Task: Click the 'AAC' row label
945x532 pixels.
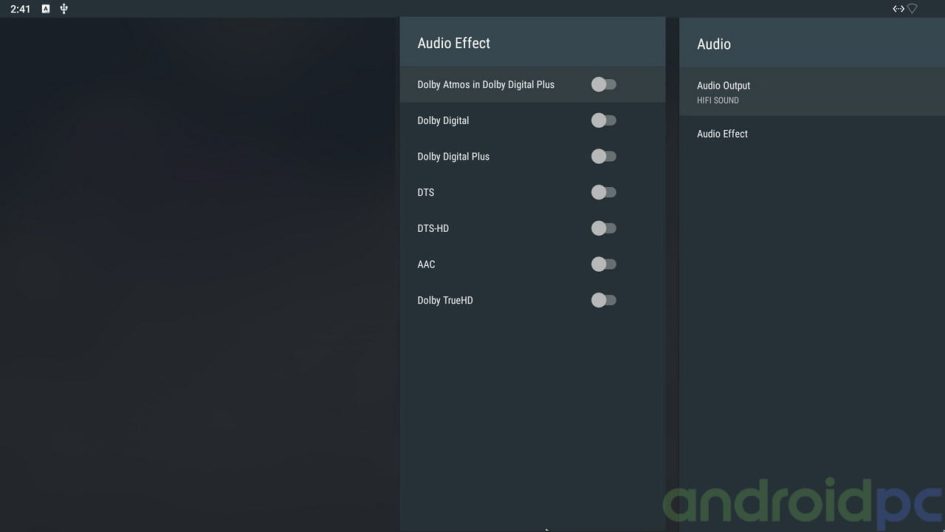Action: point(426,264)
